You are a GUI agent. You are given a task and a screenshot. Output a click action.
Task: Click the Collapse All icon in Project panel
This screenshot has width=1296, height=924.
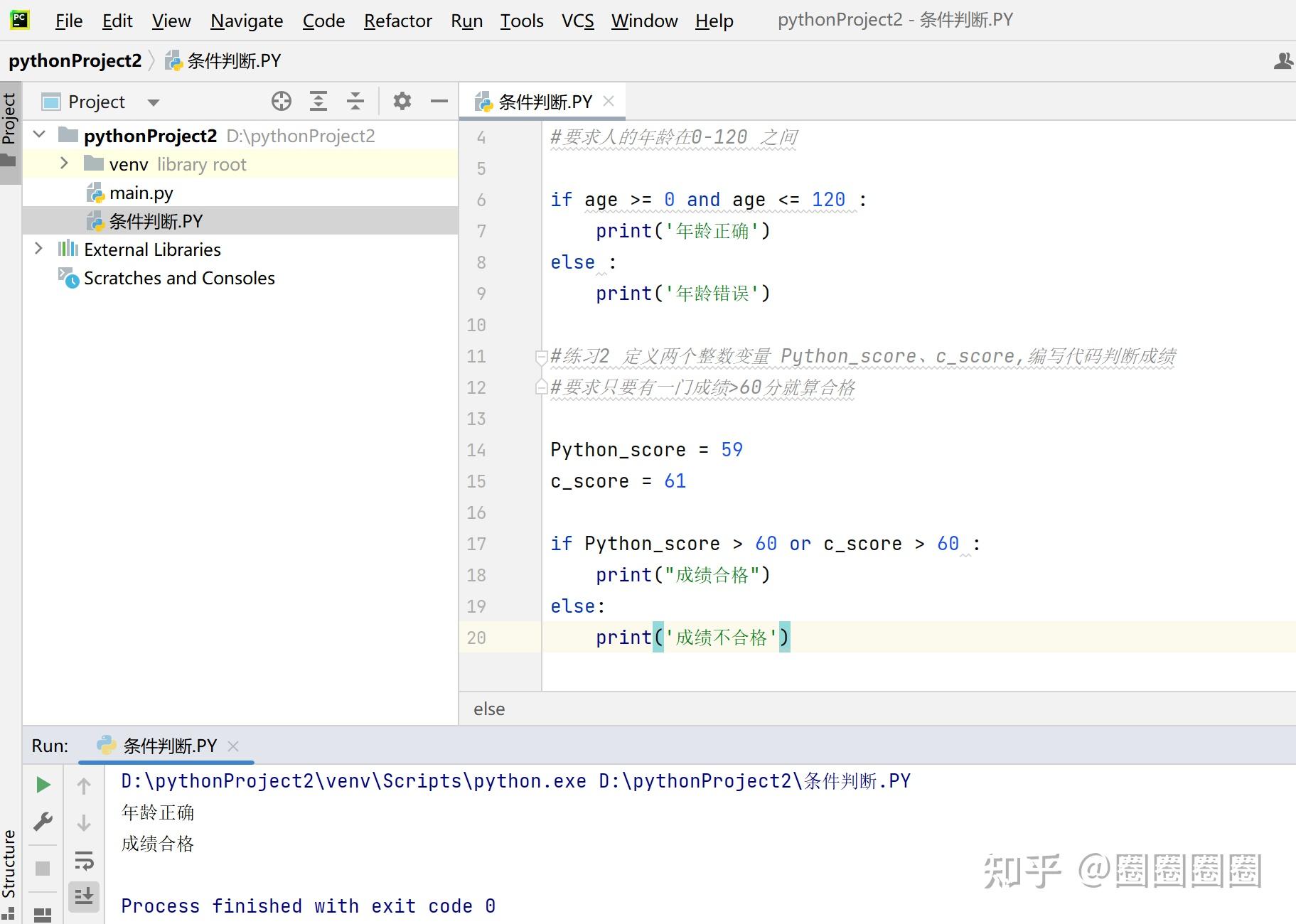coord(355,102)
